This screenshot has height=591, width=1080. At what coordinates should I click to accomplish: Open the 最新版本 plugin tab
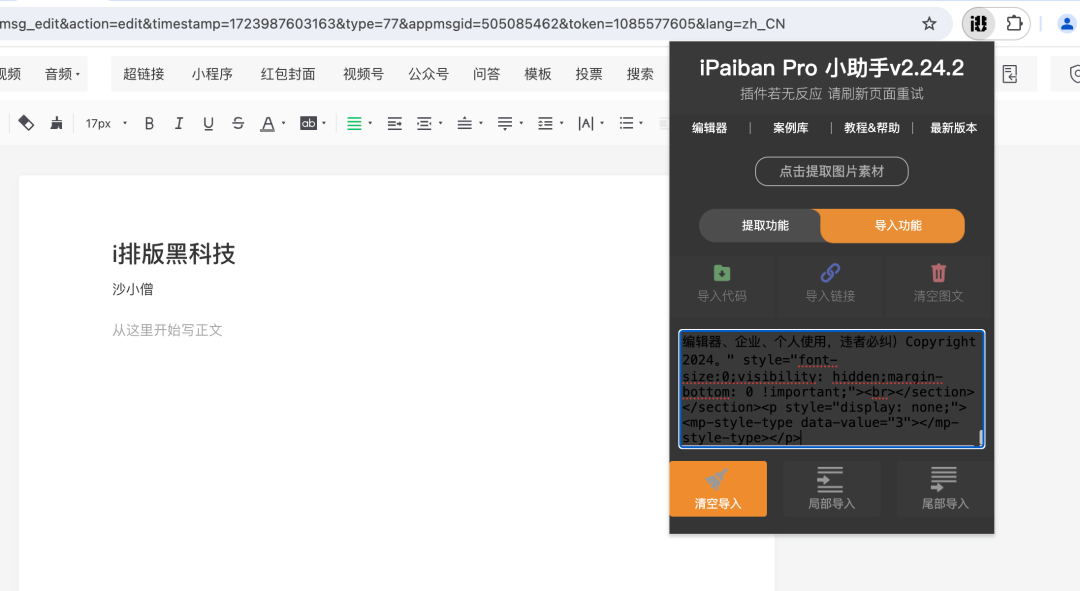click(953, 127)
